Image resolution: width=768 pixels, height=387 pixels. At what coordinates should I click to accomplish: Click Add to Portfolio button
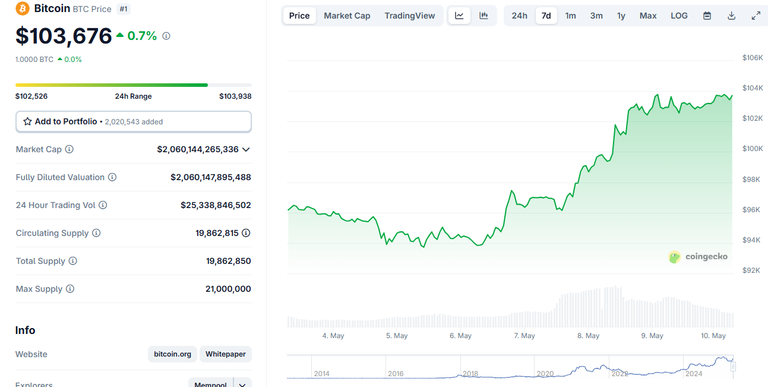[133, 121]
